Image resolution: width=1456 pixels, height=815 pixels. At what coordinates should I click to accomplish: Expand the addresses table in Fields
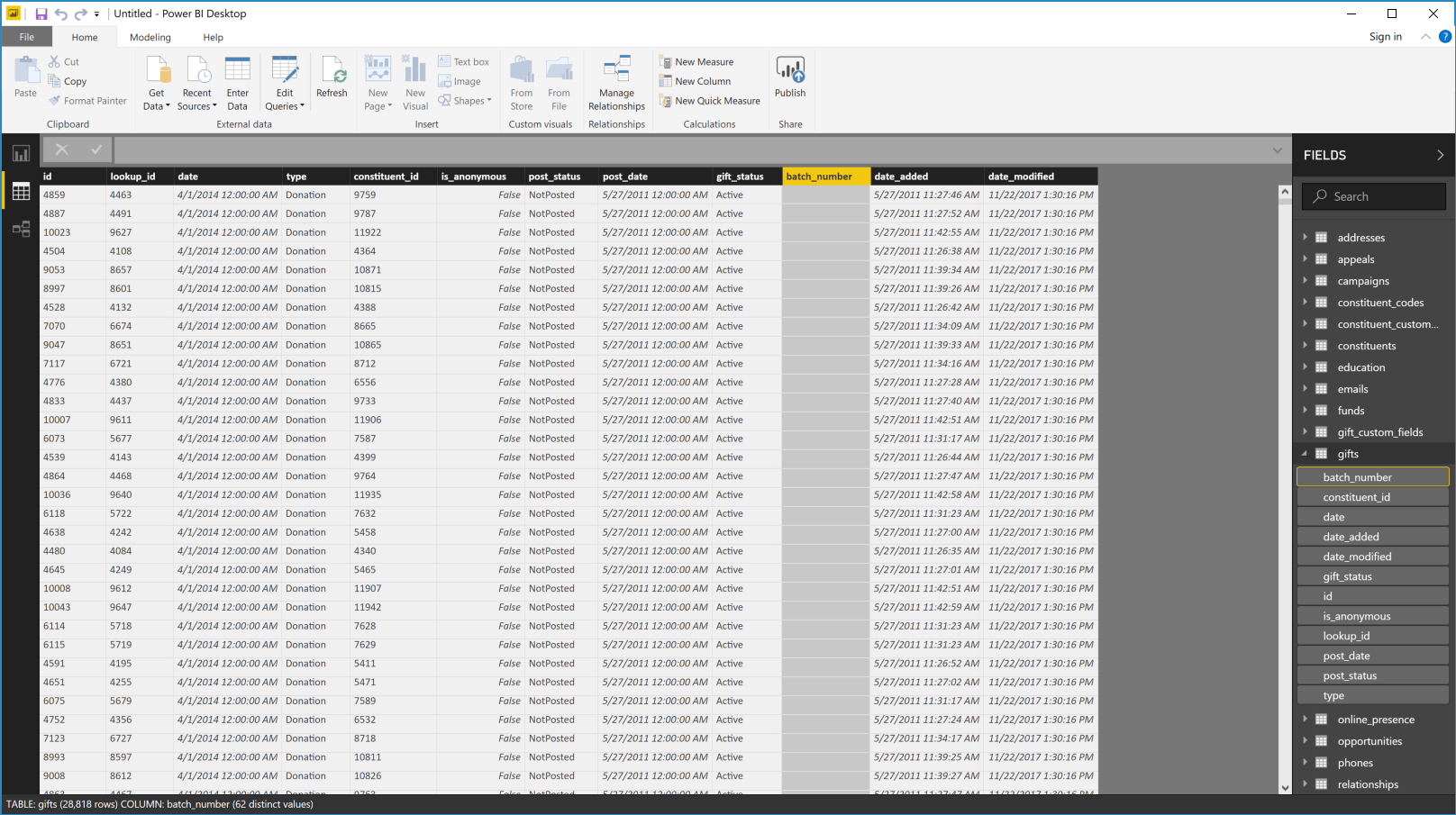pos(1304,238)
